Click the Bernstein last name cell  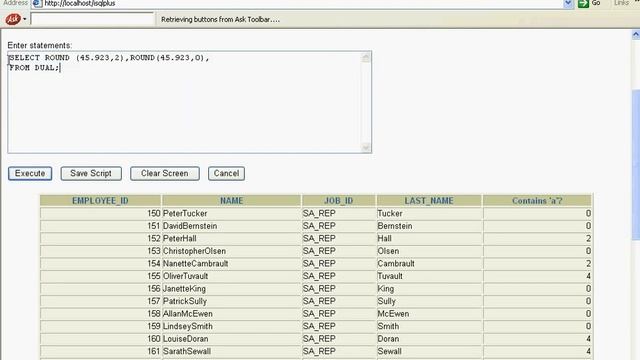click(x=429, y=226)
